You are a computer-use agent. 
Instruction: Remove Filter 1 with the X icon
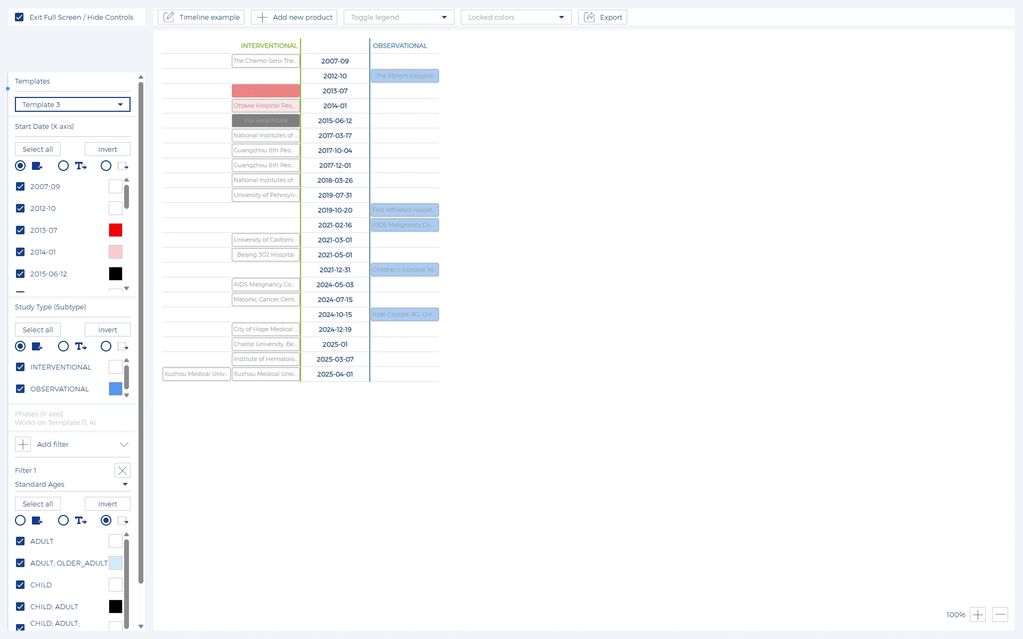pyautogui.click(x=122, y=470)
